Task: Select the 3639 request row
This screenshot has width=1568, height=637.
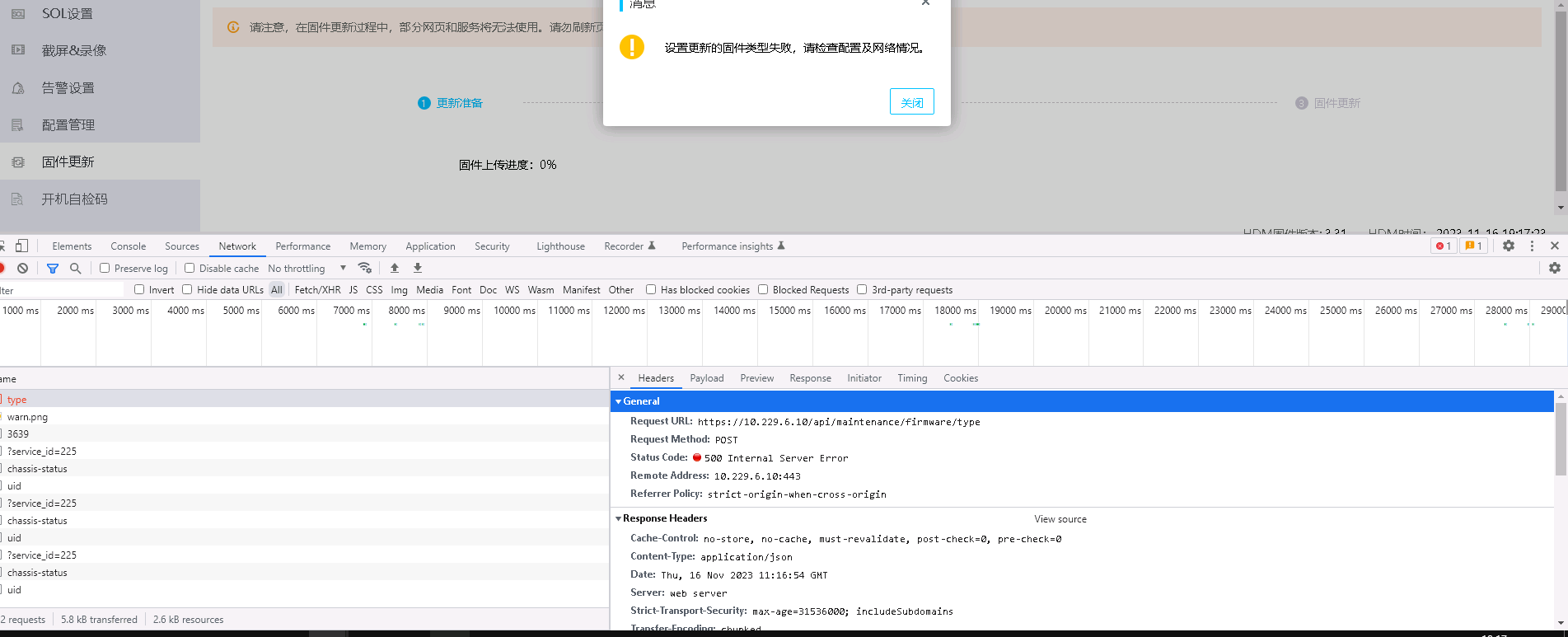Action: coord(304,433)
